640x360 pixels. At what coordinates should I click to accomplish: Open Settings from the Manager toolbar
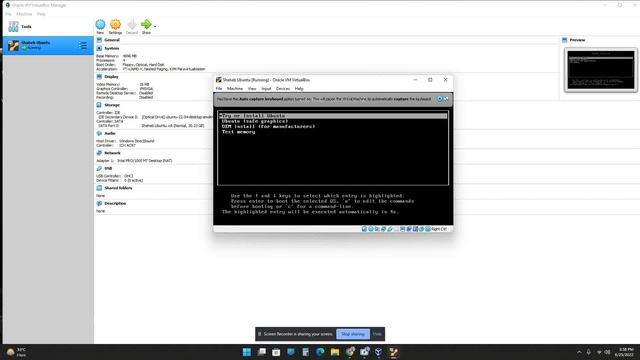[x=116, y=27]
